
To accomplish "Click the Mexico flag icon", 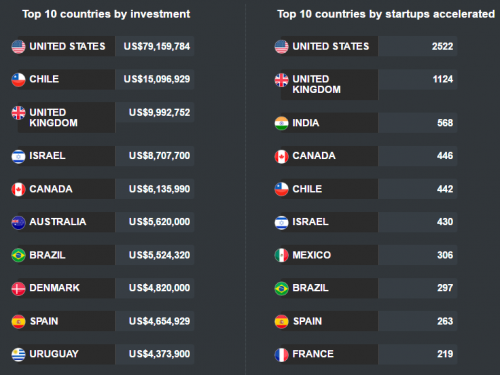I will [281, 256].
